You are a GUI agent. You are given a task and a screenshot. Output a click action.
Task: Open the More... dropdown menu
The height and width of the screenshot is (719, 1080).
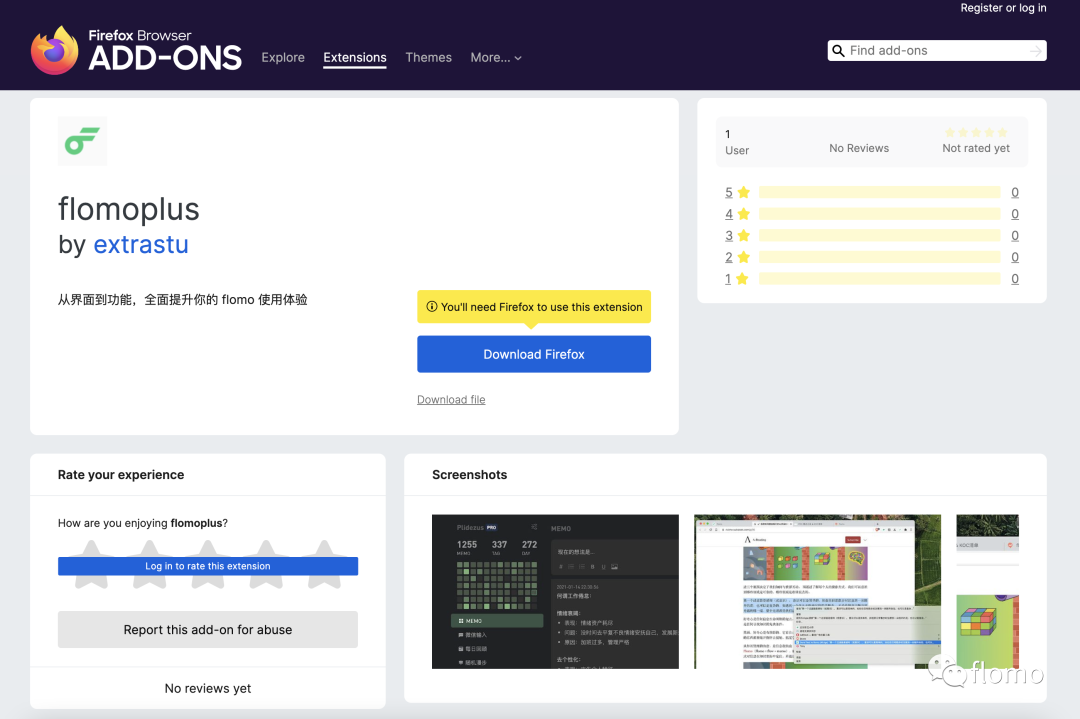click(496, 58)
